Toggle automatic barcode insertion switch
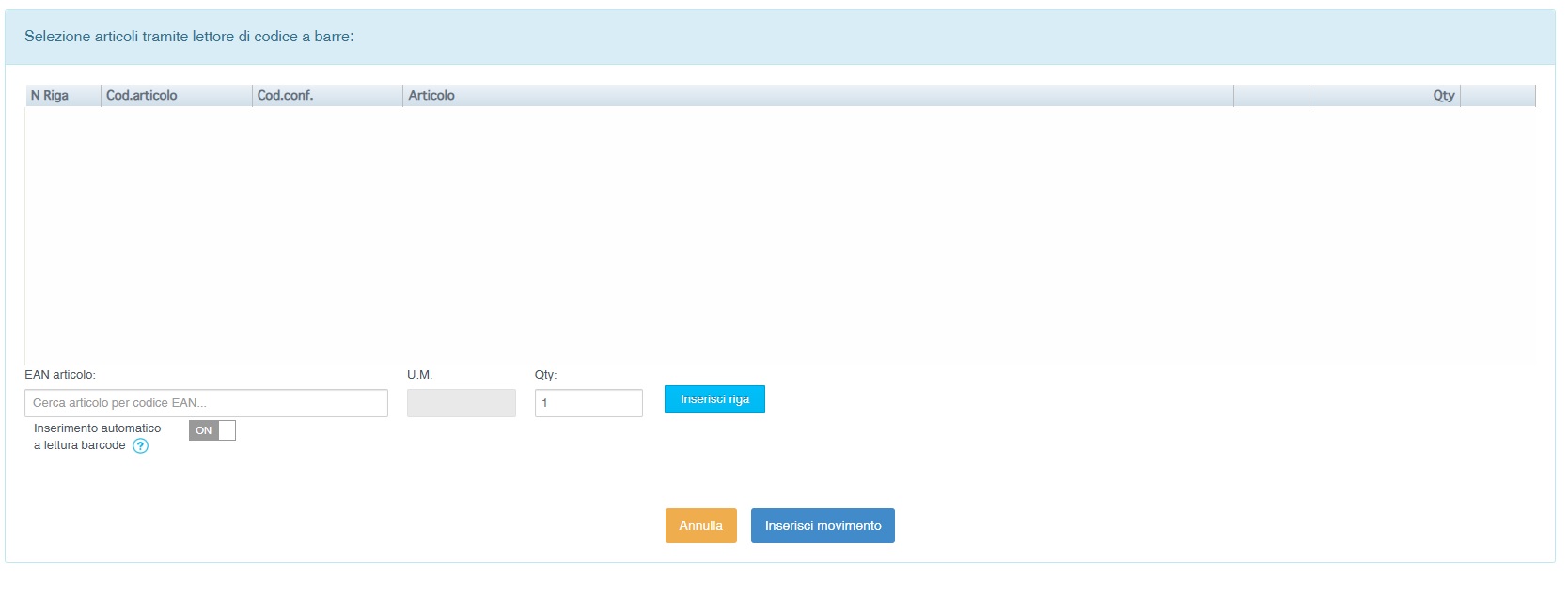This screenshot has height=591, width=1568. [x=212, y=430]
